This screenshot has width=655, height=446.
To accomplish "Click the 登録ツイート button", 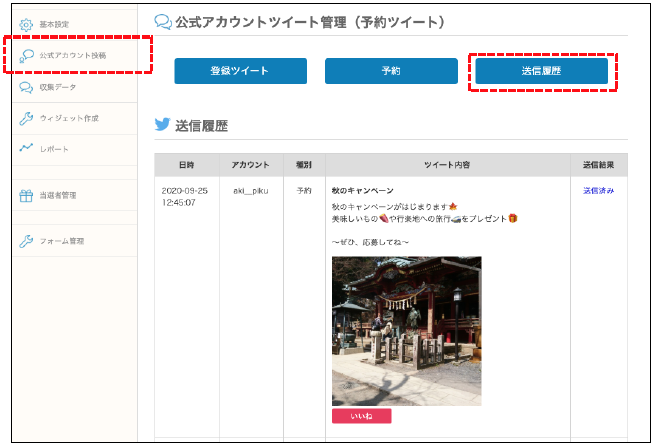I will point(241,71).
